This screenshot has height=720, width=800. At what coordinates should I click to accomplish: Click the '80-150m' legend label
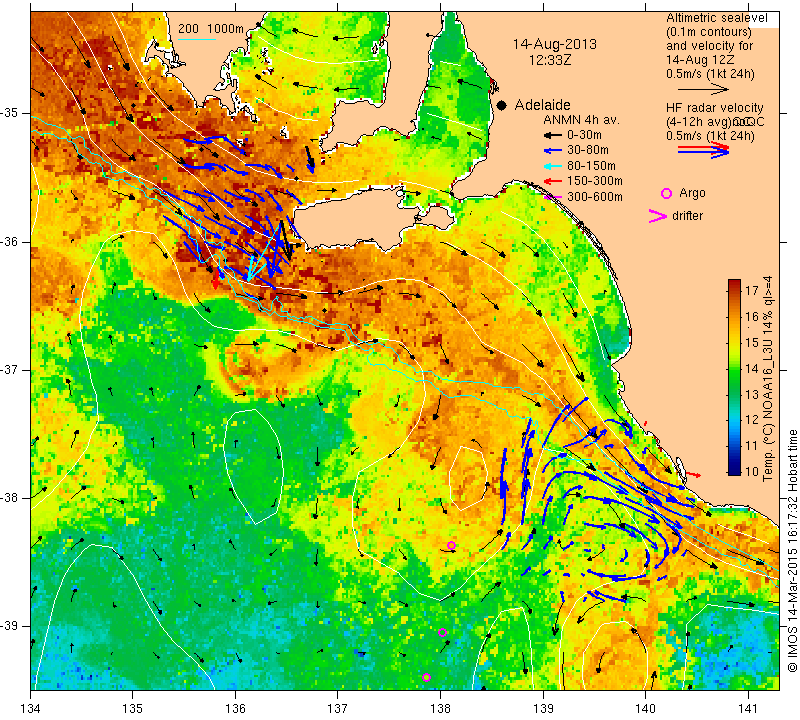tap(591, 166)
